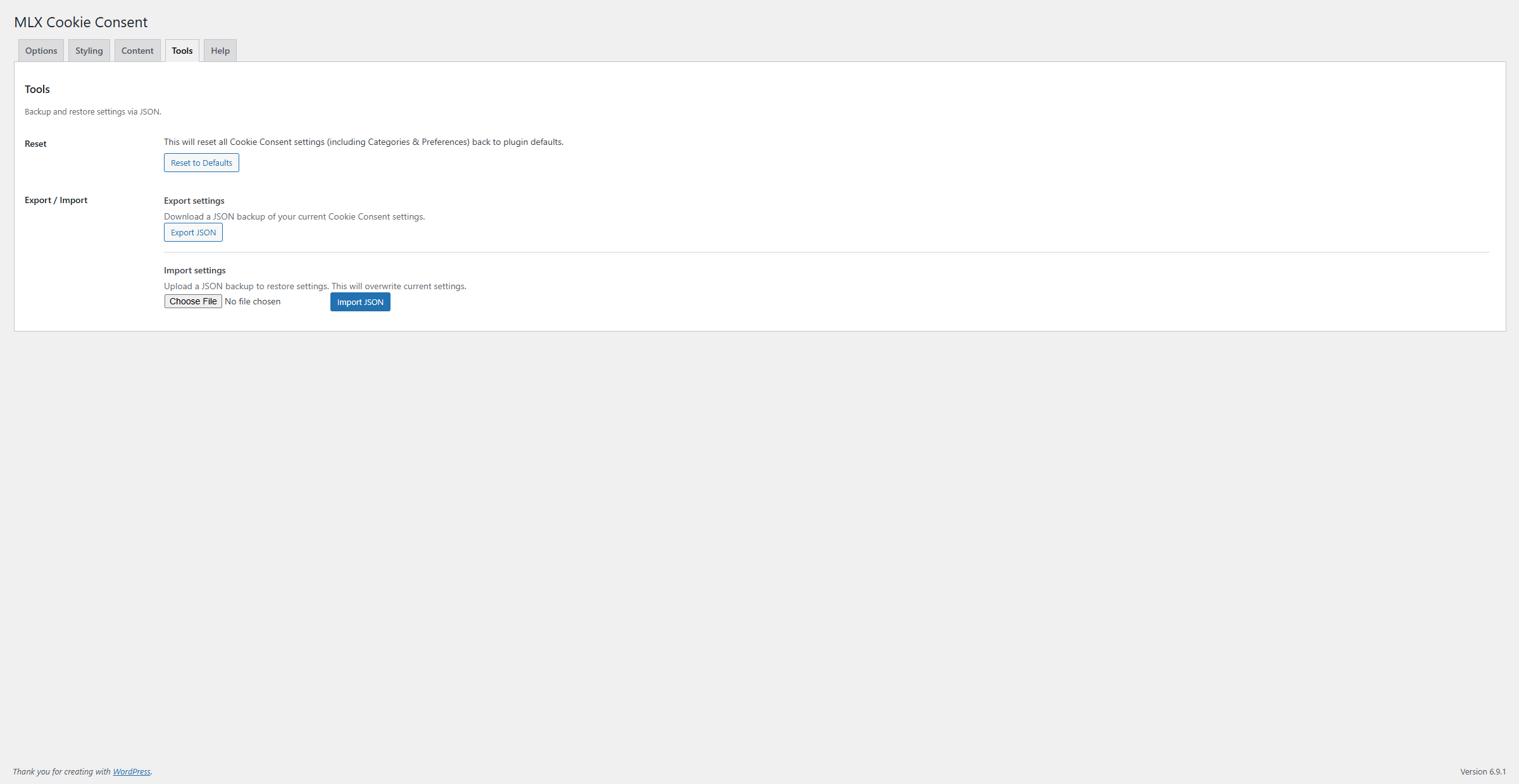Screen dimensions: 1519x784
Task: Click the Reset row label
Action: tap(35, 144)
